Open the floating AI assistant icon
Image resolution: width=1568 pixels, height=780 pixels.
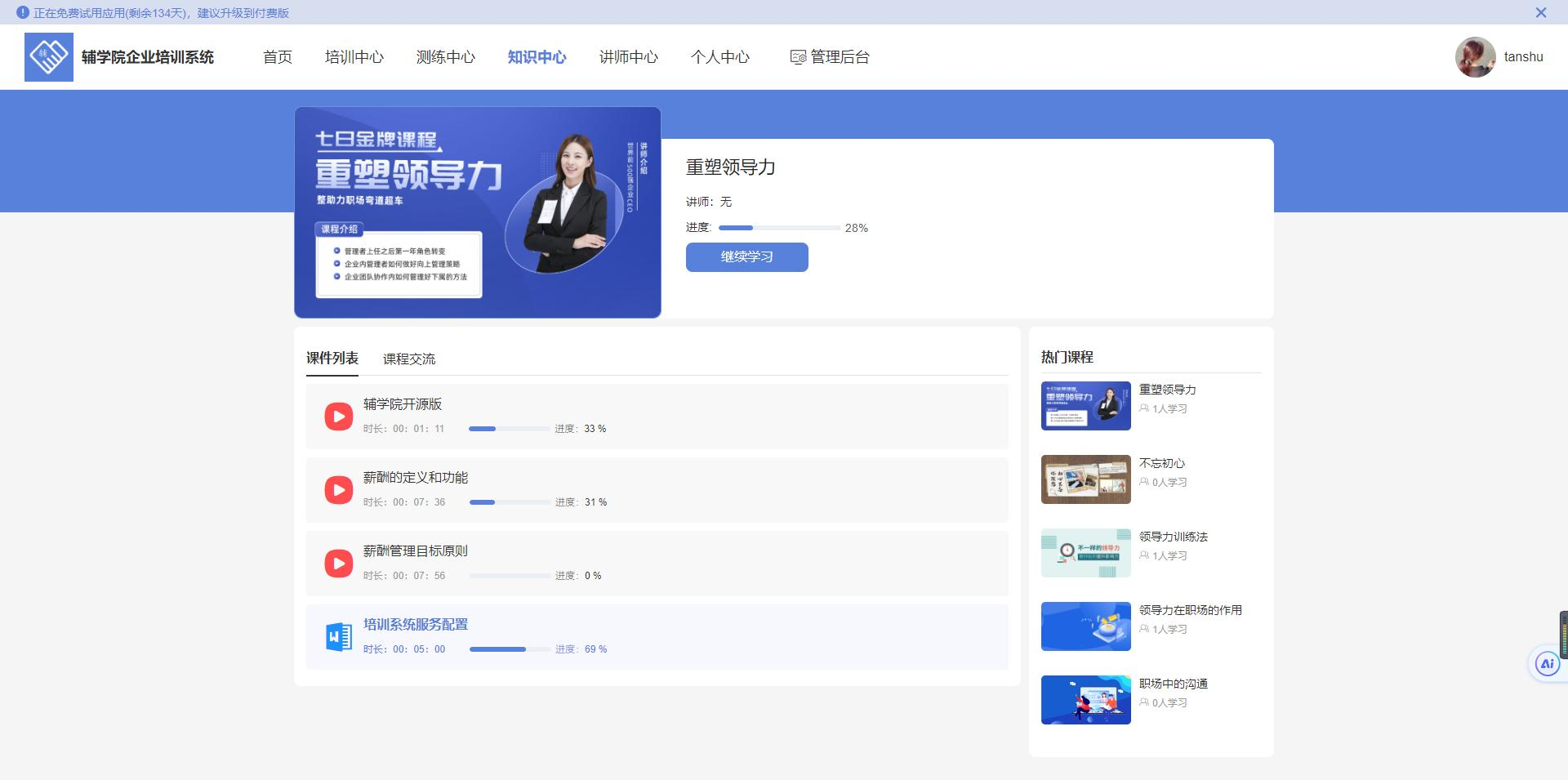[x=1547, y=664]
